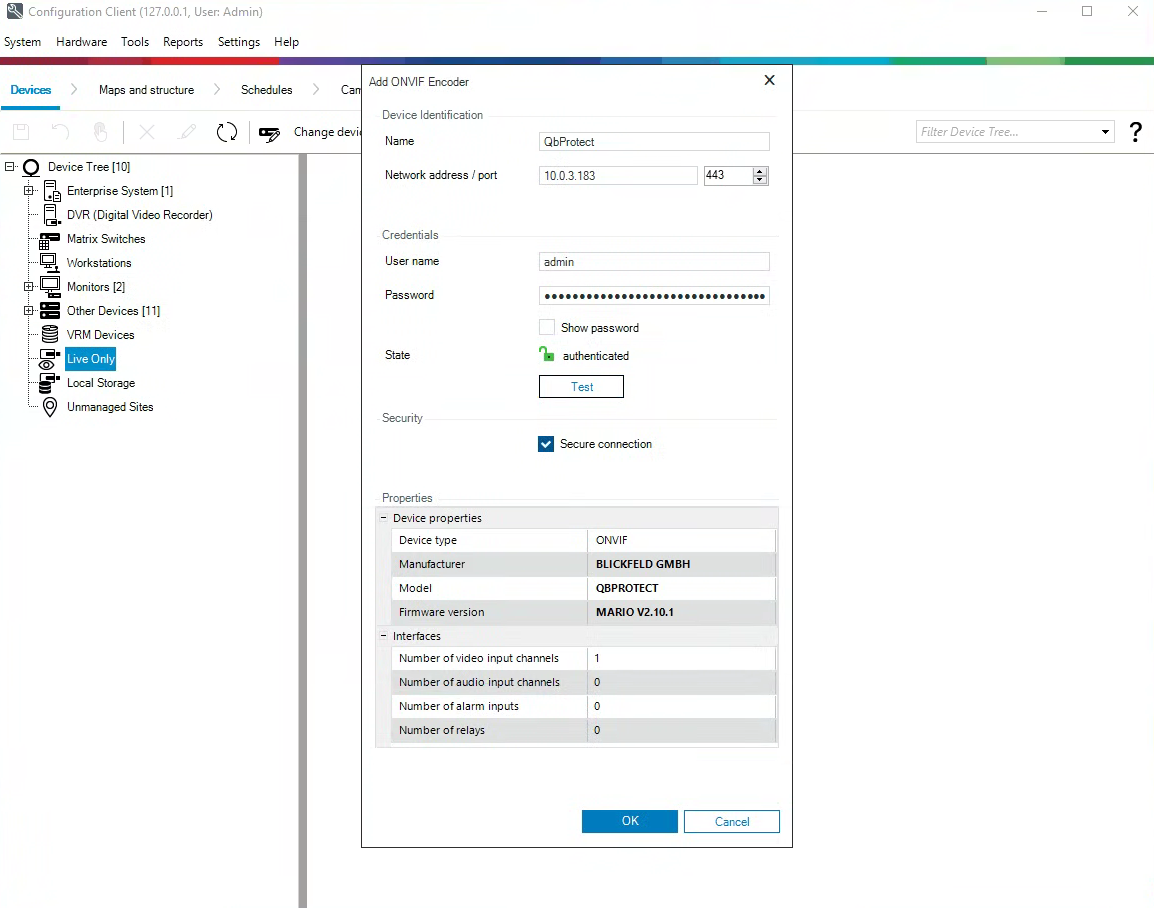The height and width of the screenshot is (908, 1154).
Task: Click the User name input field
Action: click(654, 262)
